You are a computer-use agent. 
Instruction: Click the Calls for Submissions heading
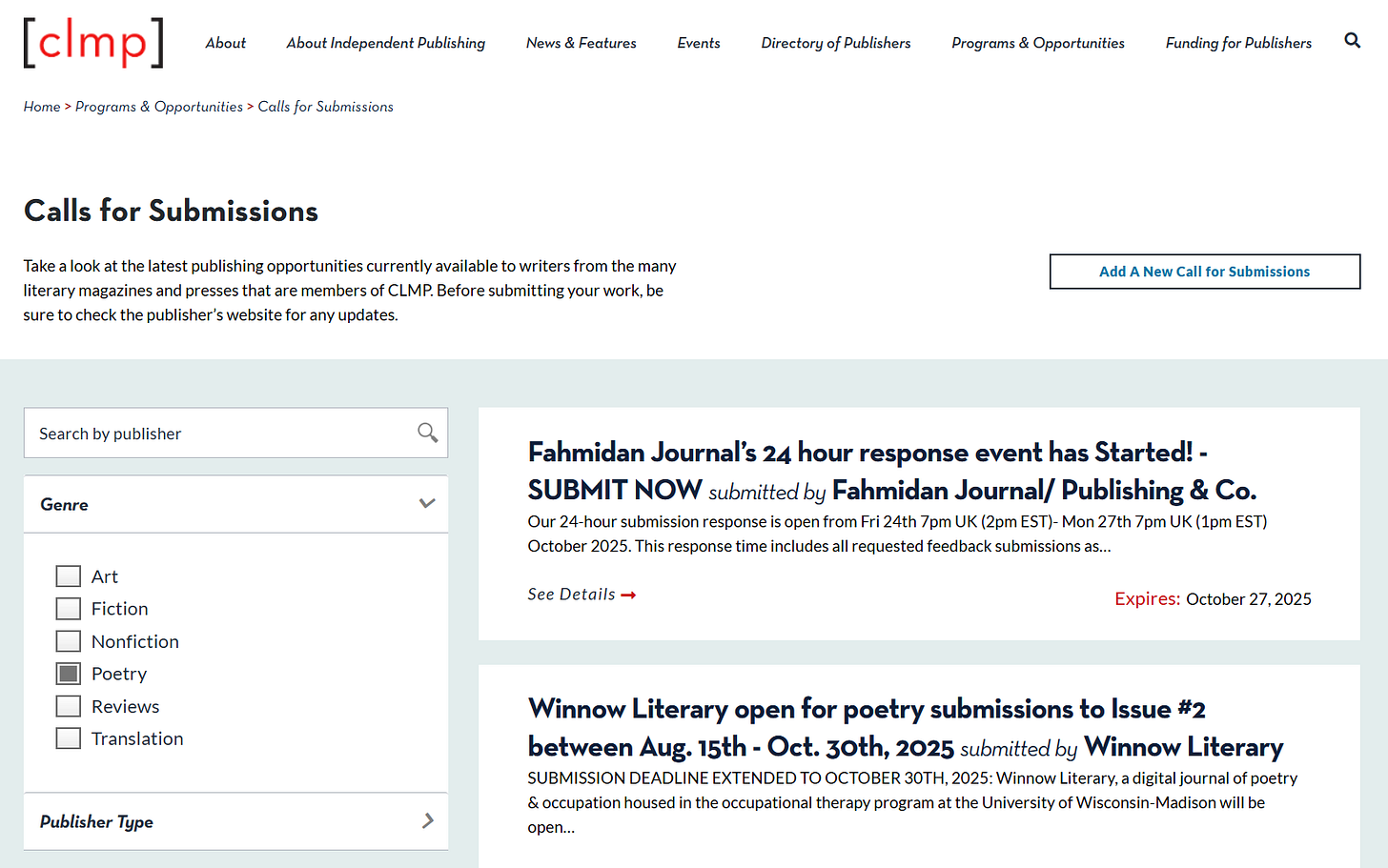(x=172, y=211)
